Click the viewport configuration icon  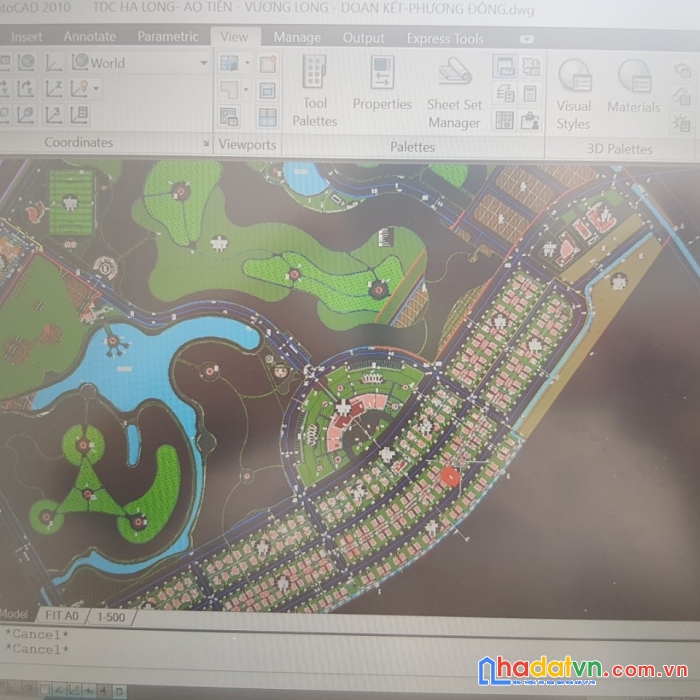click(229, 63)
